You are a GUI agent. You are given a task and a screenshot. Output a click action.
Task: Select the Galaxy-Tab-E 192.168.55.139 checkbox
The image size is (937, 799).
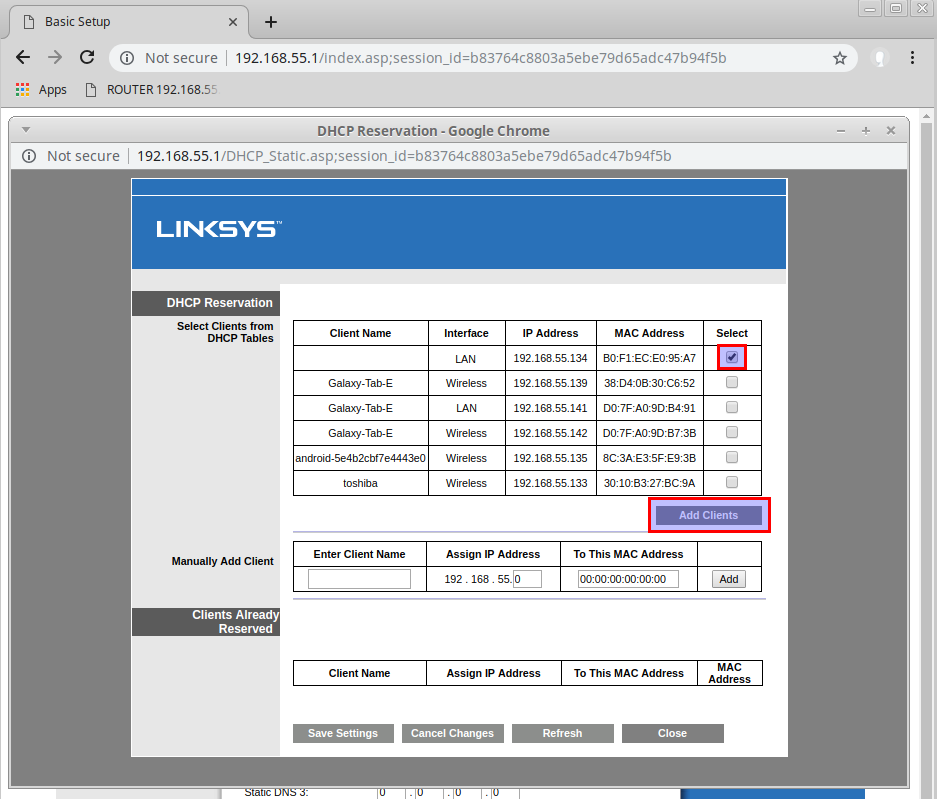click(731, 382)
